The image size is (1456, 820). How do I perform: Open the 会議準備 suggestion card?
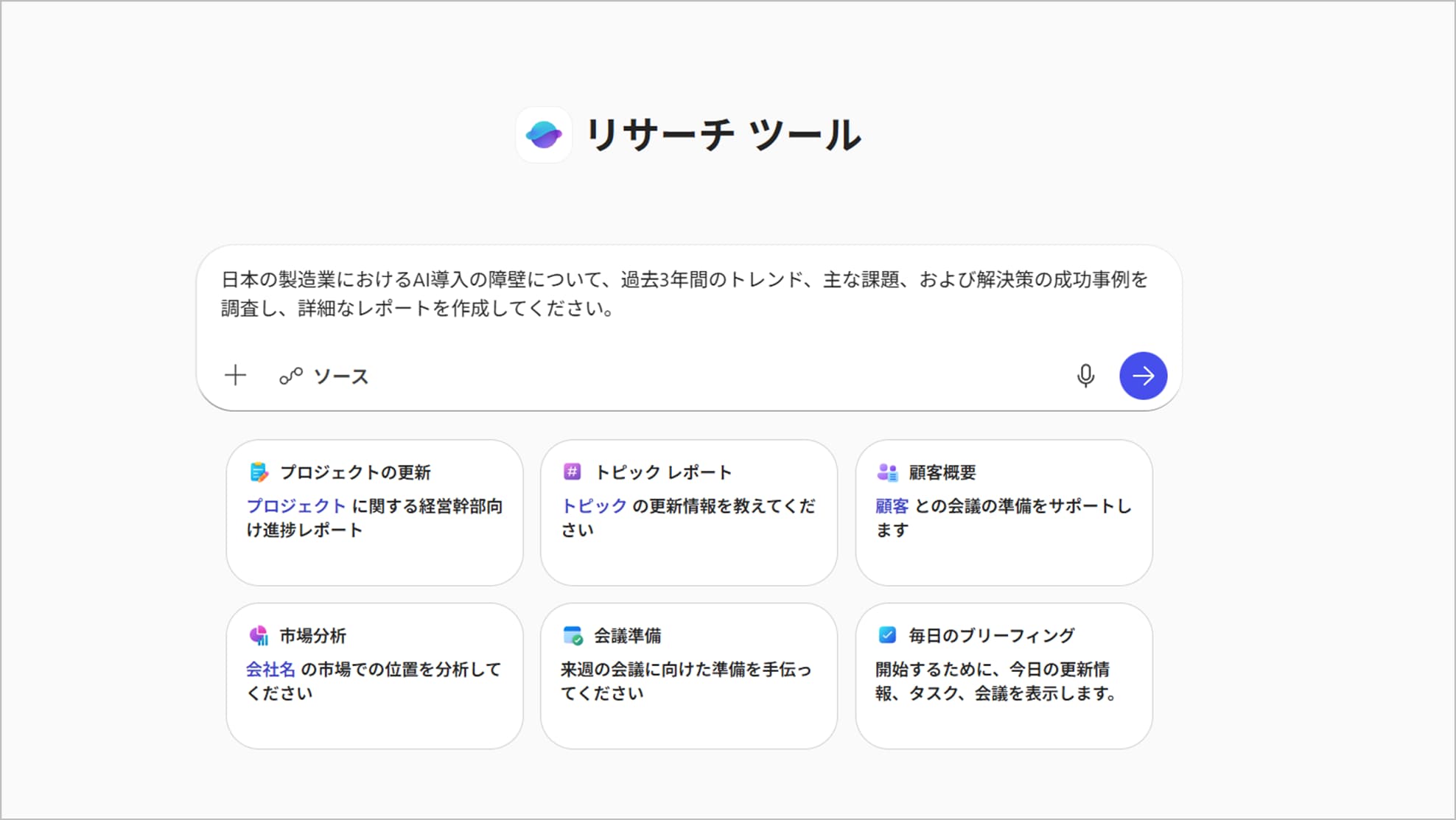pyautogui.click(x=688, y=716)
